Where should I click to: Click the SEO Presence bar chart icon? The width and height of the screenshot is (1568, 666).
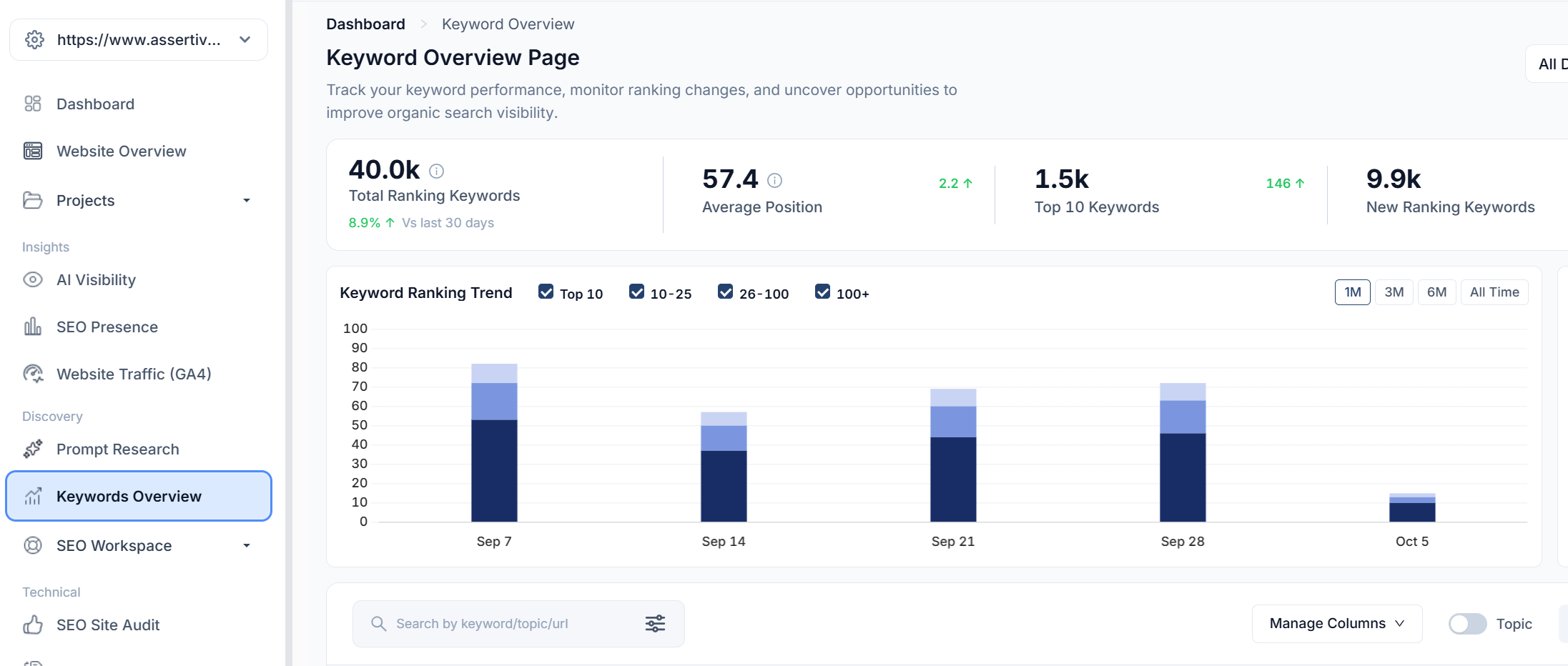click(33, 327)
